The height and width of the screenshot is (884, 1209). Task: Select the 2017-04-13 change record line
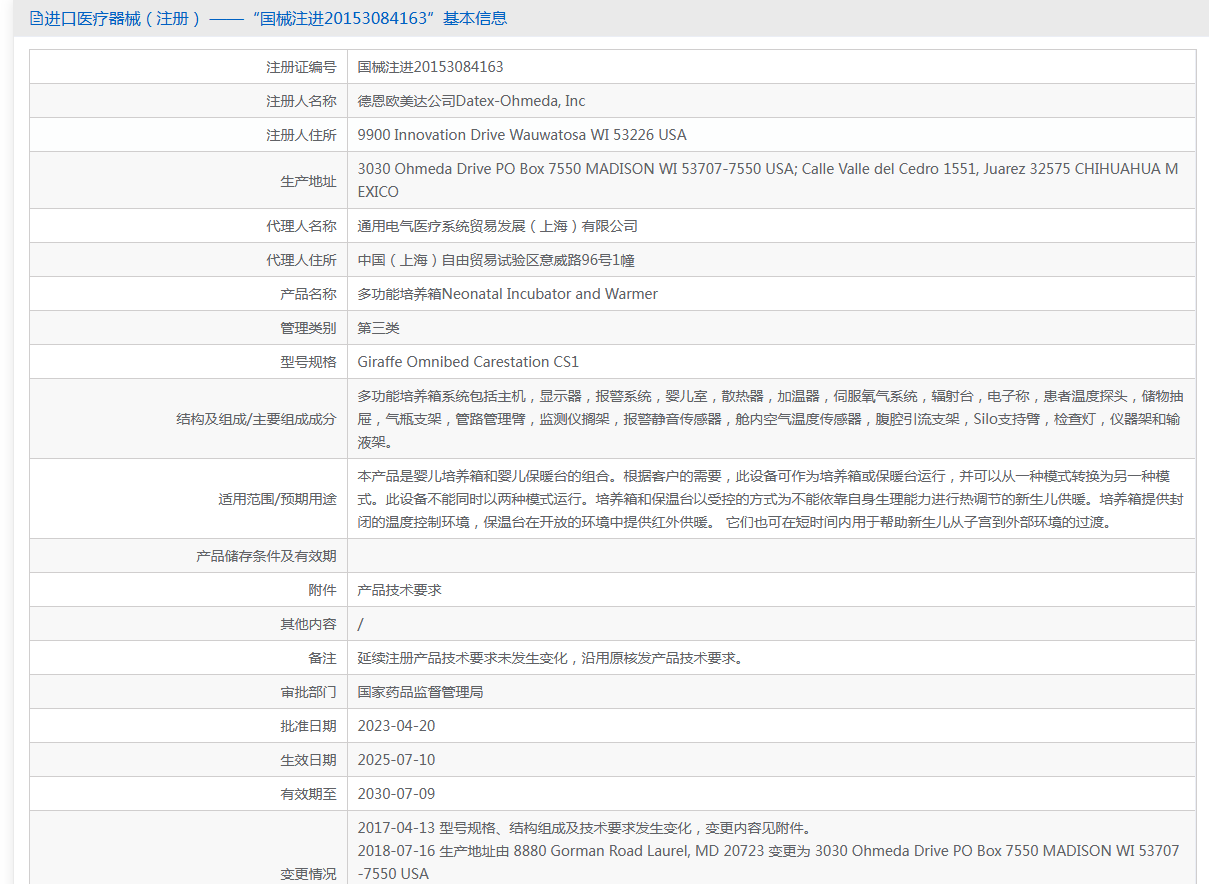(584, 828)
